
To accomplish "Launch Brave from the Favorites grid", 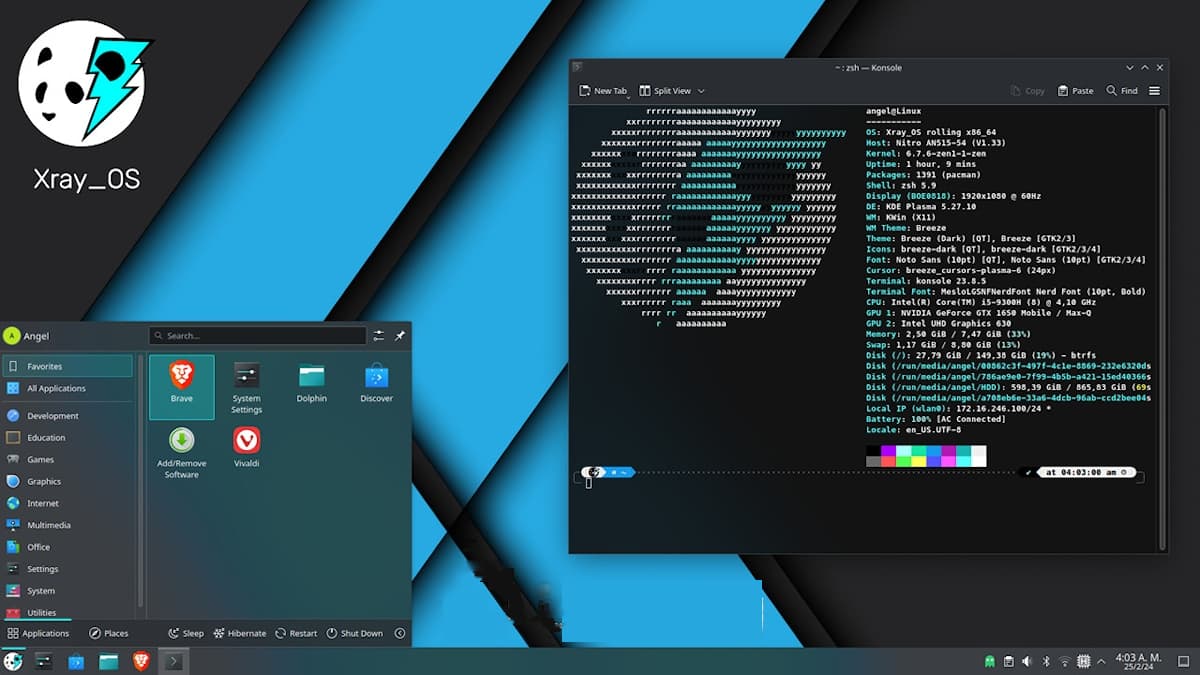I will pyautogui.click(x=181, y=384).
